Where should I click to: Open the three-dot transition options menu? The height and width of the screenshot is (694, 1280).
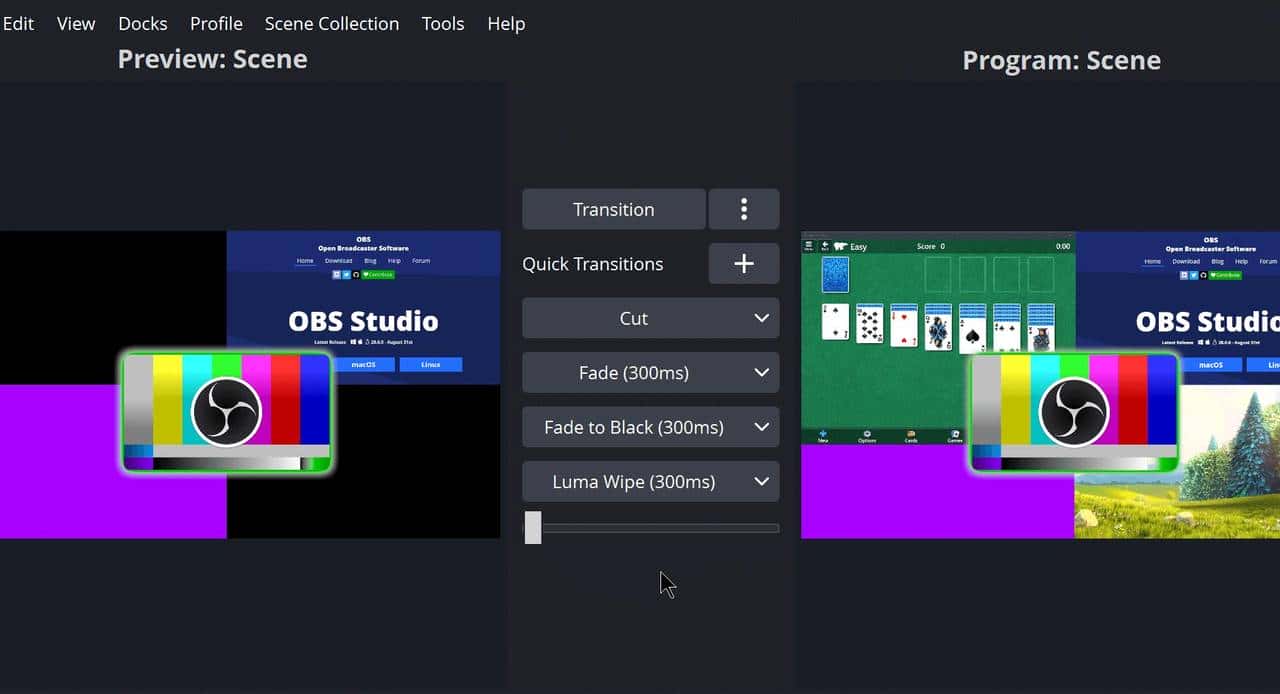coord(743,209)
